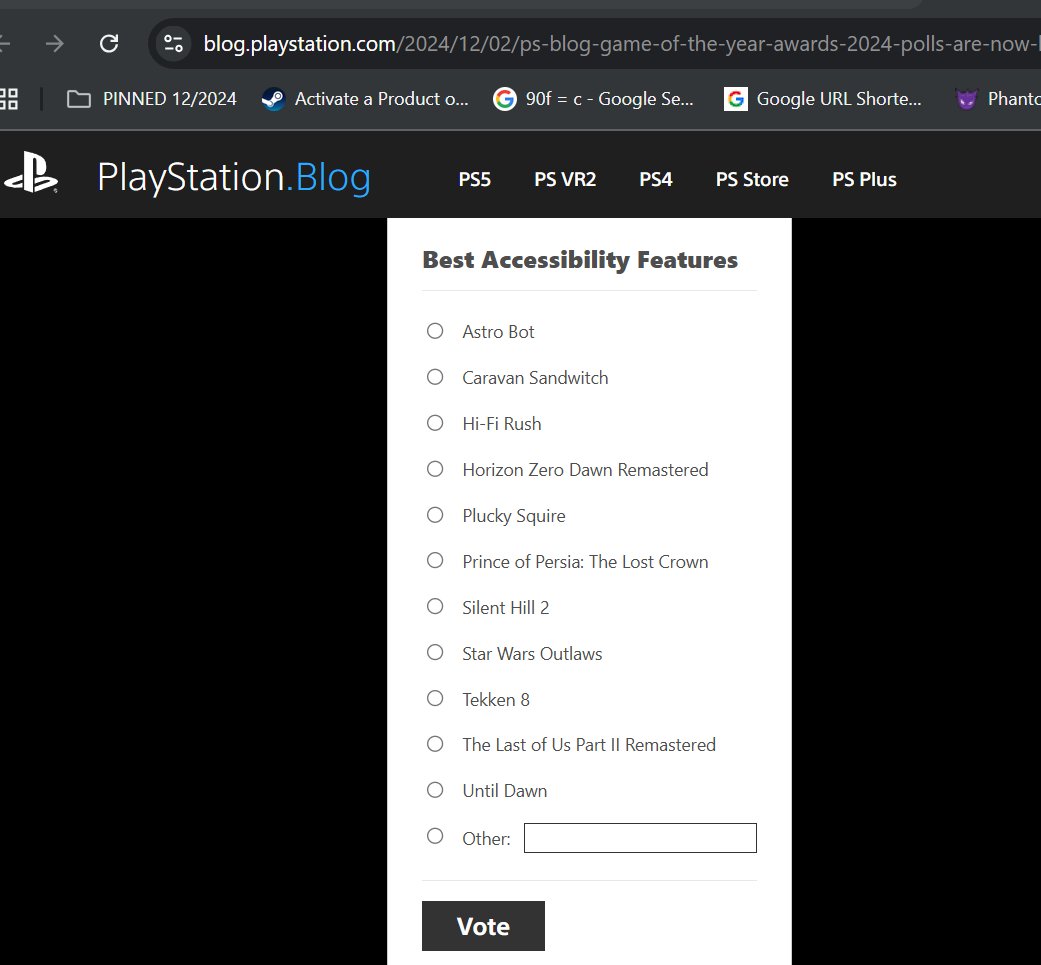Click inside the 'Other' text input field
The image size is (1041, 965).
pos(639,838)
